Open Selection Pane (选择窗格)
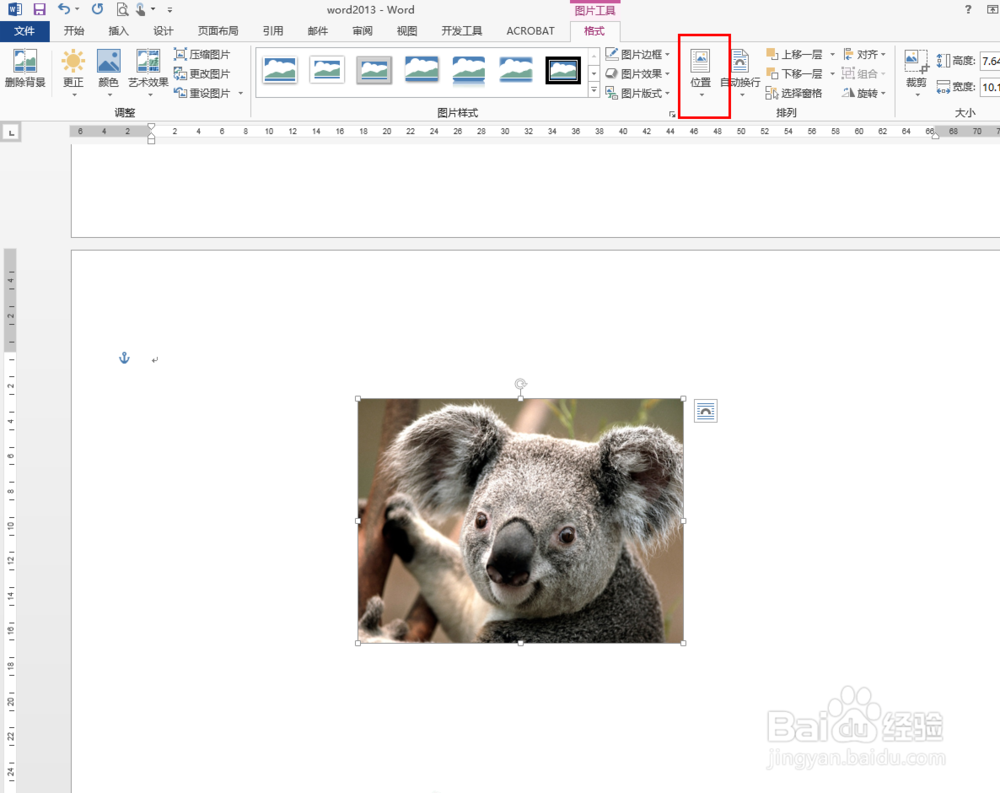This screenshot has height=793, width=1000. pyautogui.click(x=794, y=93)
